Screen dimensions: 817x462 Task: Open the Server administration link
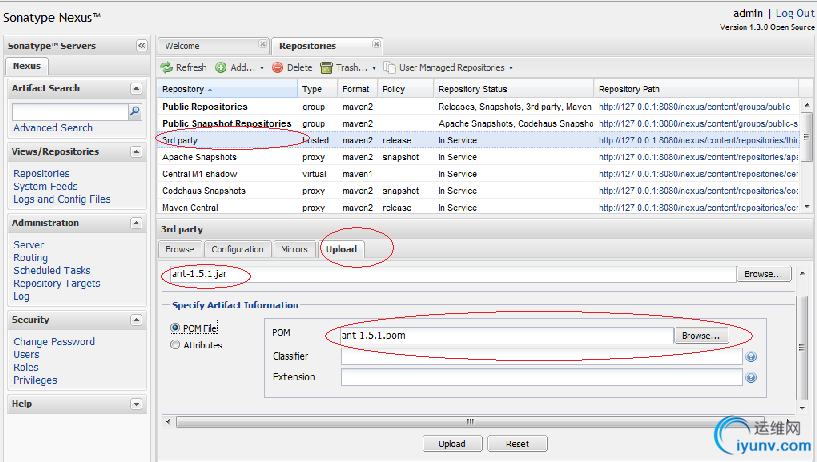pos(29,245)
